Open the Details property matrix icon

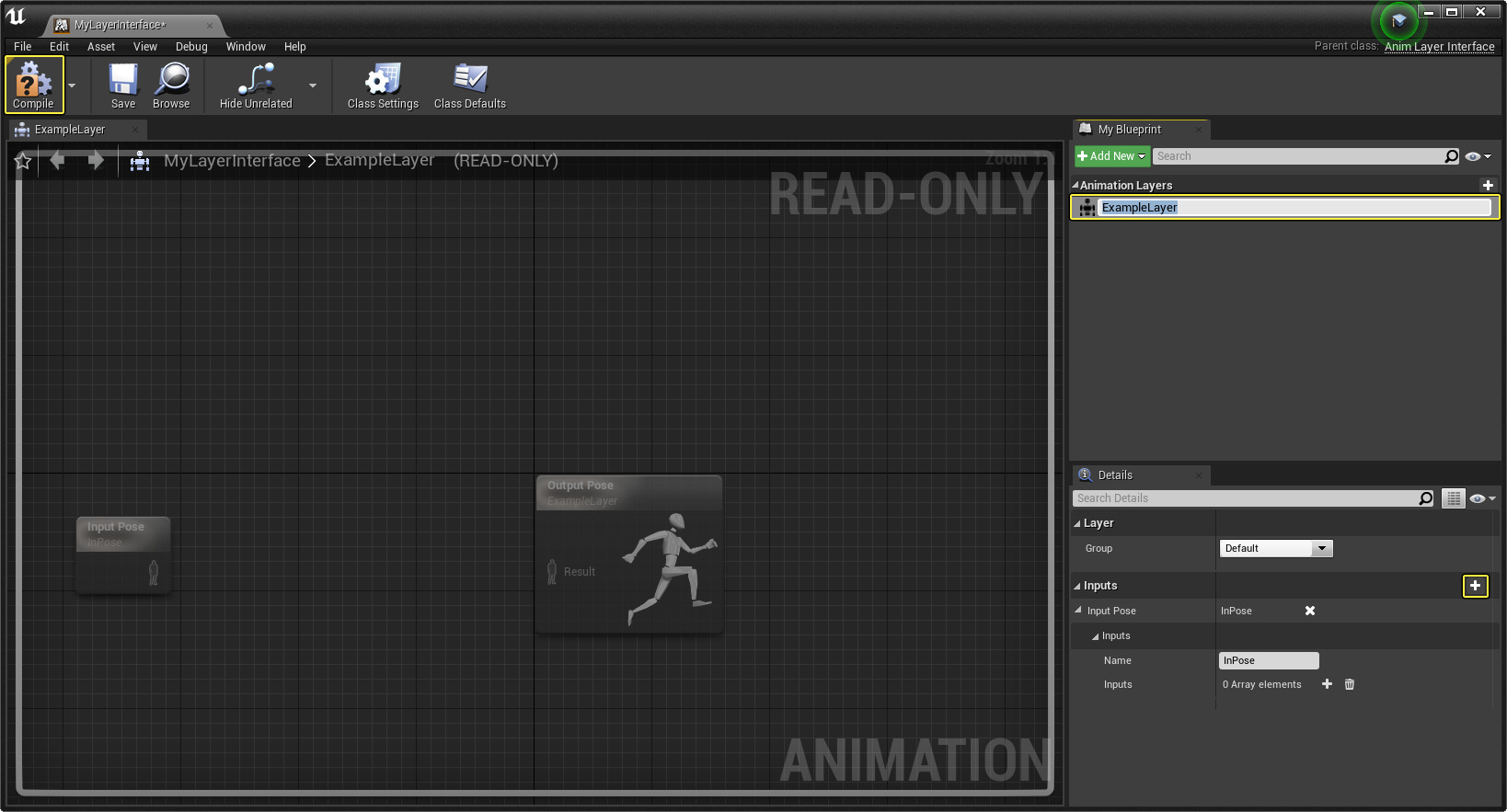point(1454,498)
